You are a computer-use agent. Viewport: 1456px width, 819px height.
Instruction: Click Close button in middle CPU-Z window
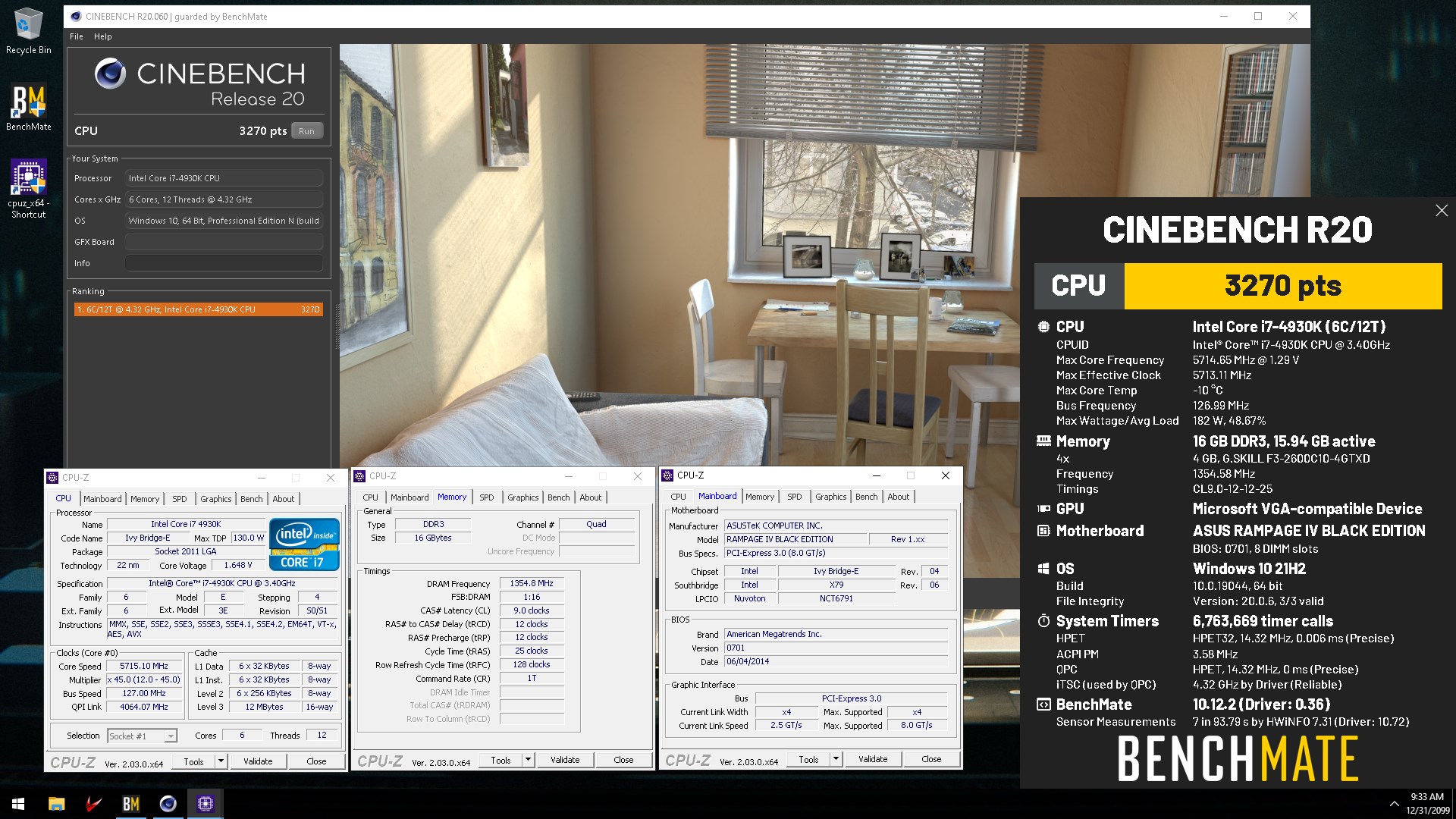(x=623, y=760)
